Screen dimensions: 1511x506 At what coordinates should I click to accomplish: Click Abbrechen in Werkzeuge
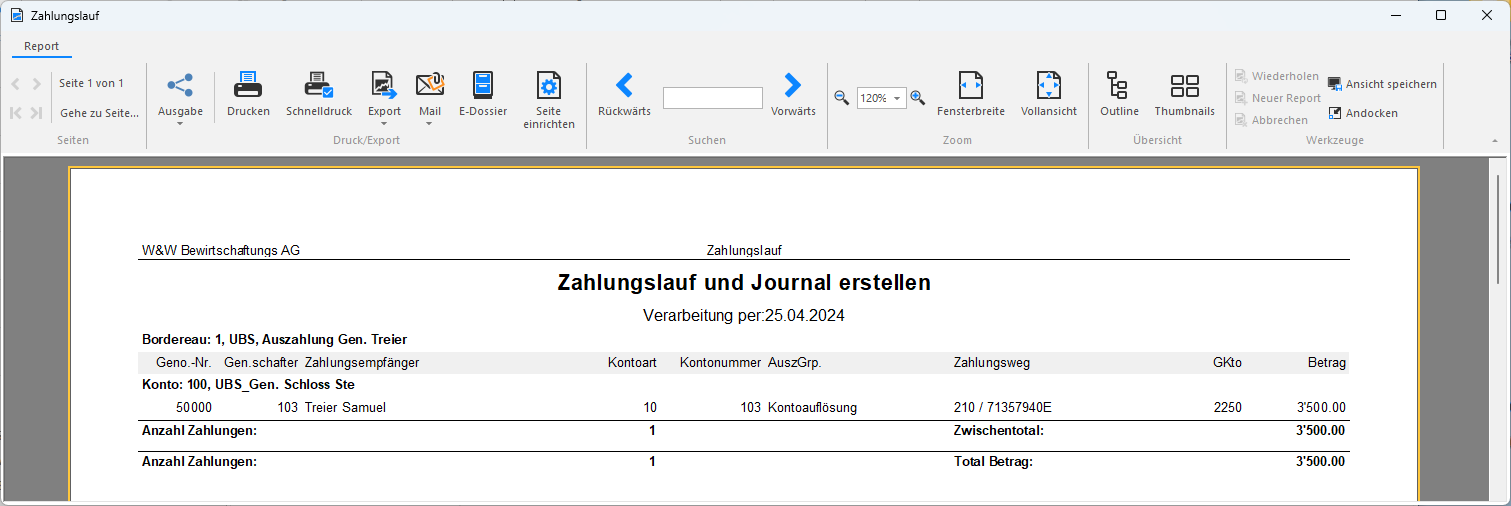(1271, 120)
